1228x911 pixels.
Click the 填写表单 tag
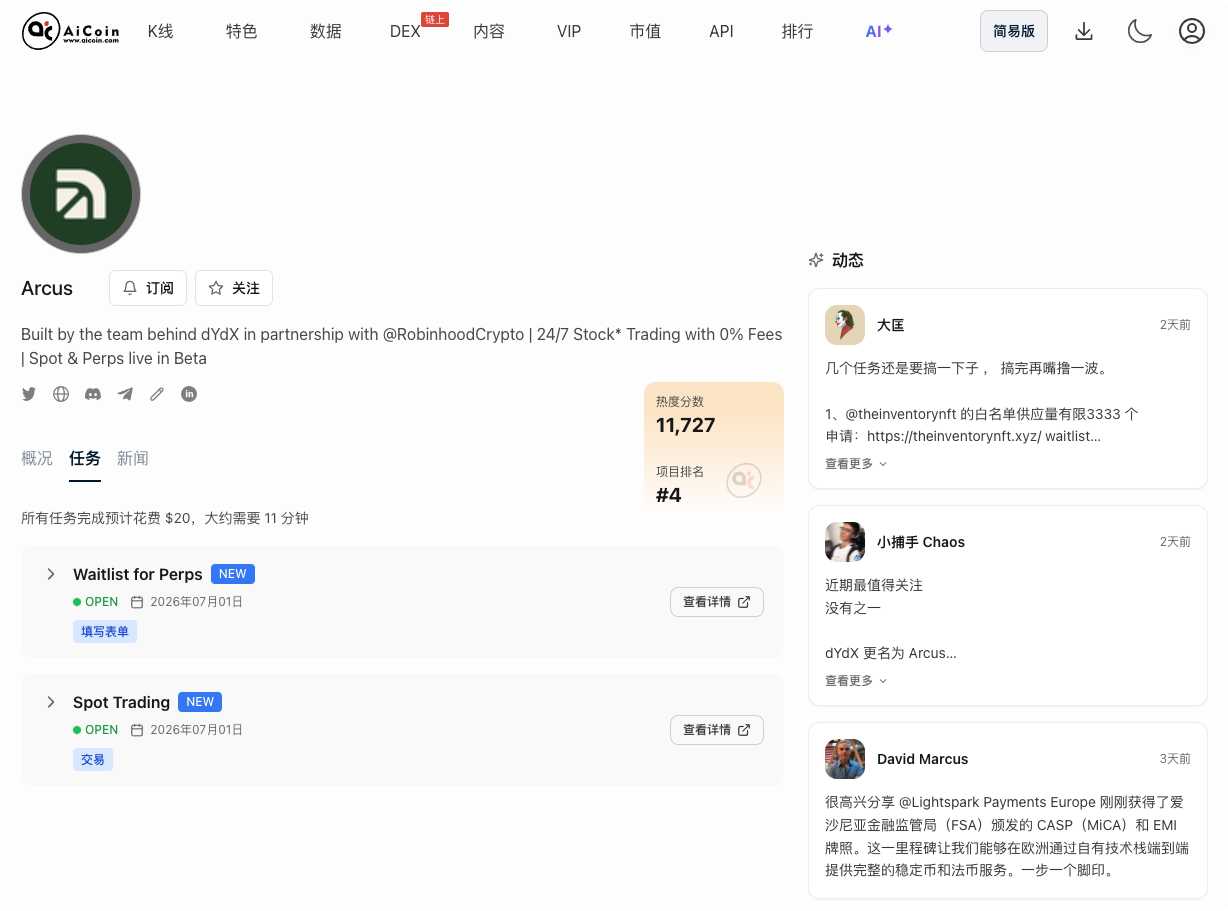pyautogui.click(x=105, y=632)
